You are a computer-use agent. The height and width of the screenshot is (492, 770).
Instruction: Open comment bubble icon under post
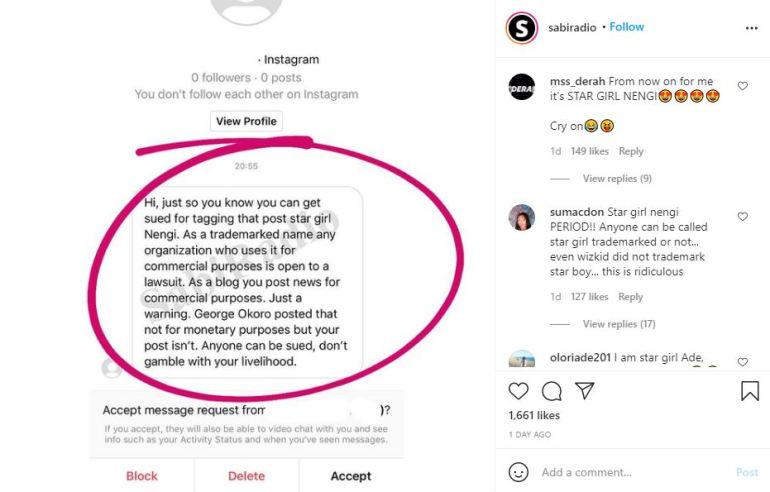click(551, 391)
